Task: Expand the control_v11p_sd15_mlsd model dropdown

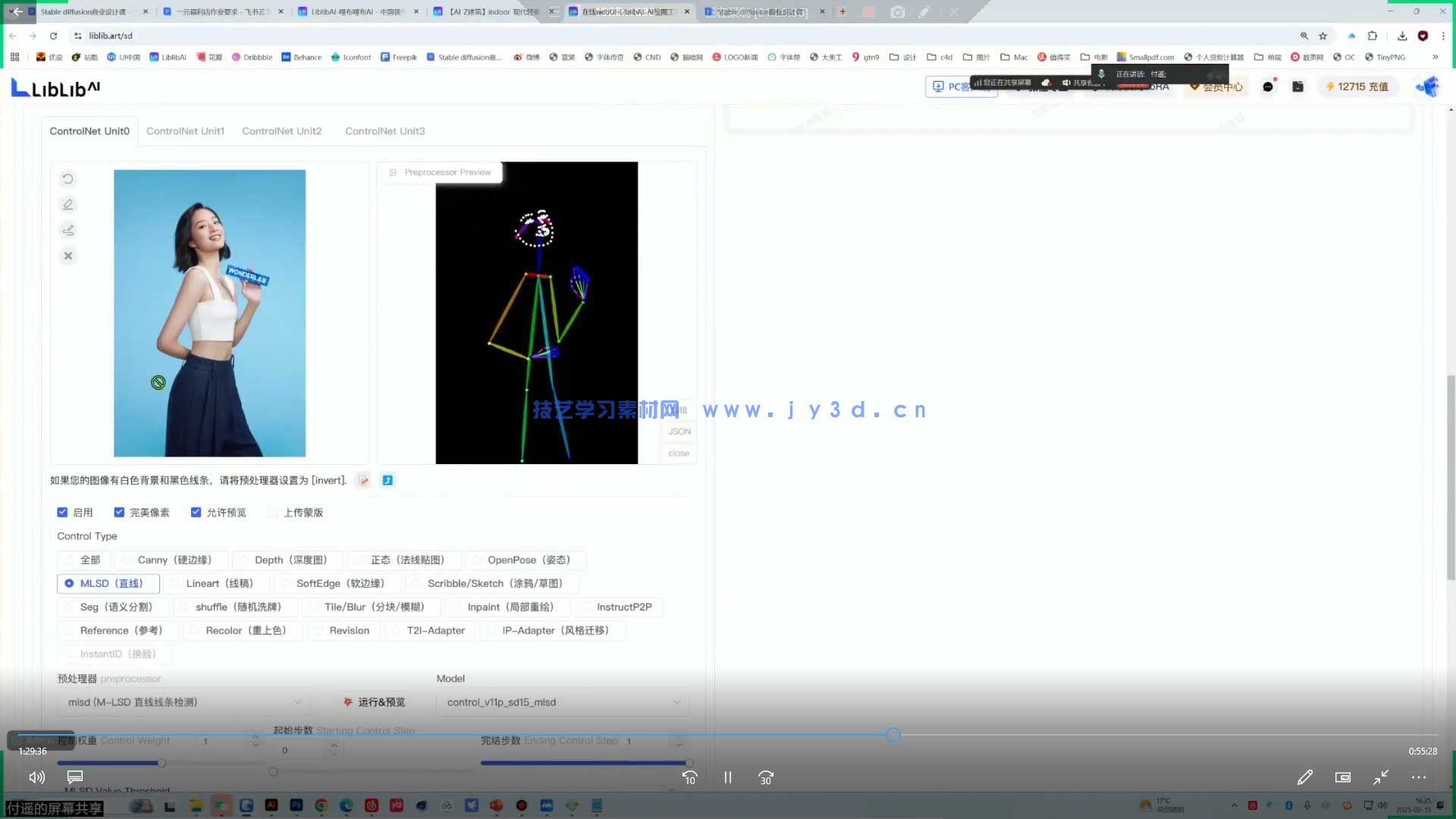Action: [x=563, y=702]
